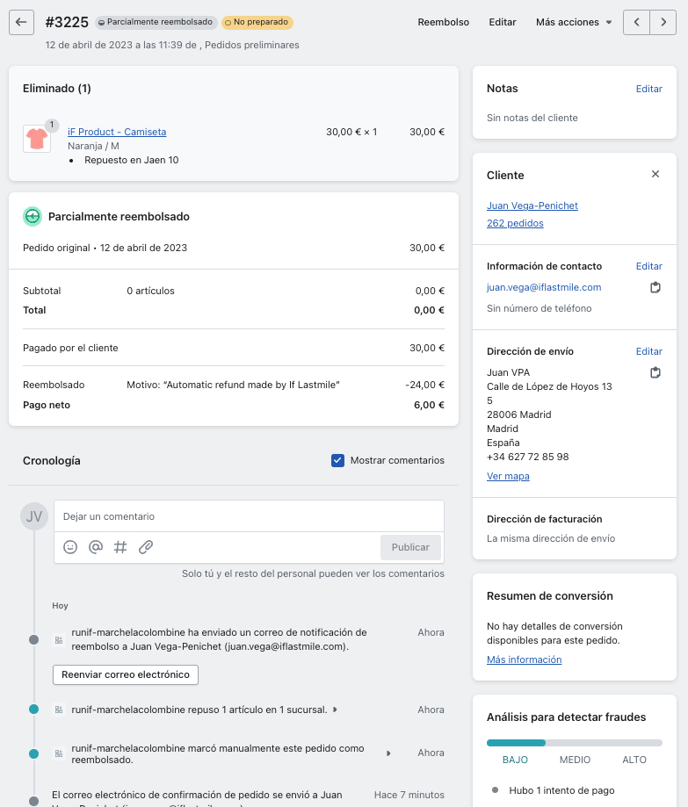This screenshot has width=688, height=807.
Task: Click the -24,00 € refunded amount
Action: 425,384
